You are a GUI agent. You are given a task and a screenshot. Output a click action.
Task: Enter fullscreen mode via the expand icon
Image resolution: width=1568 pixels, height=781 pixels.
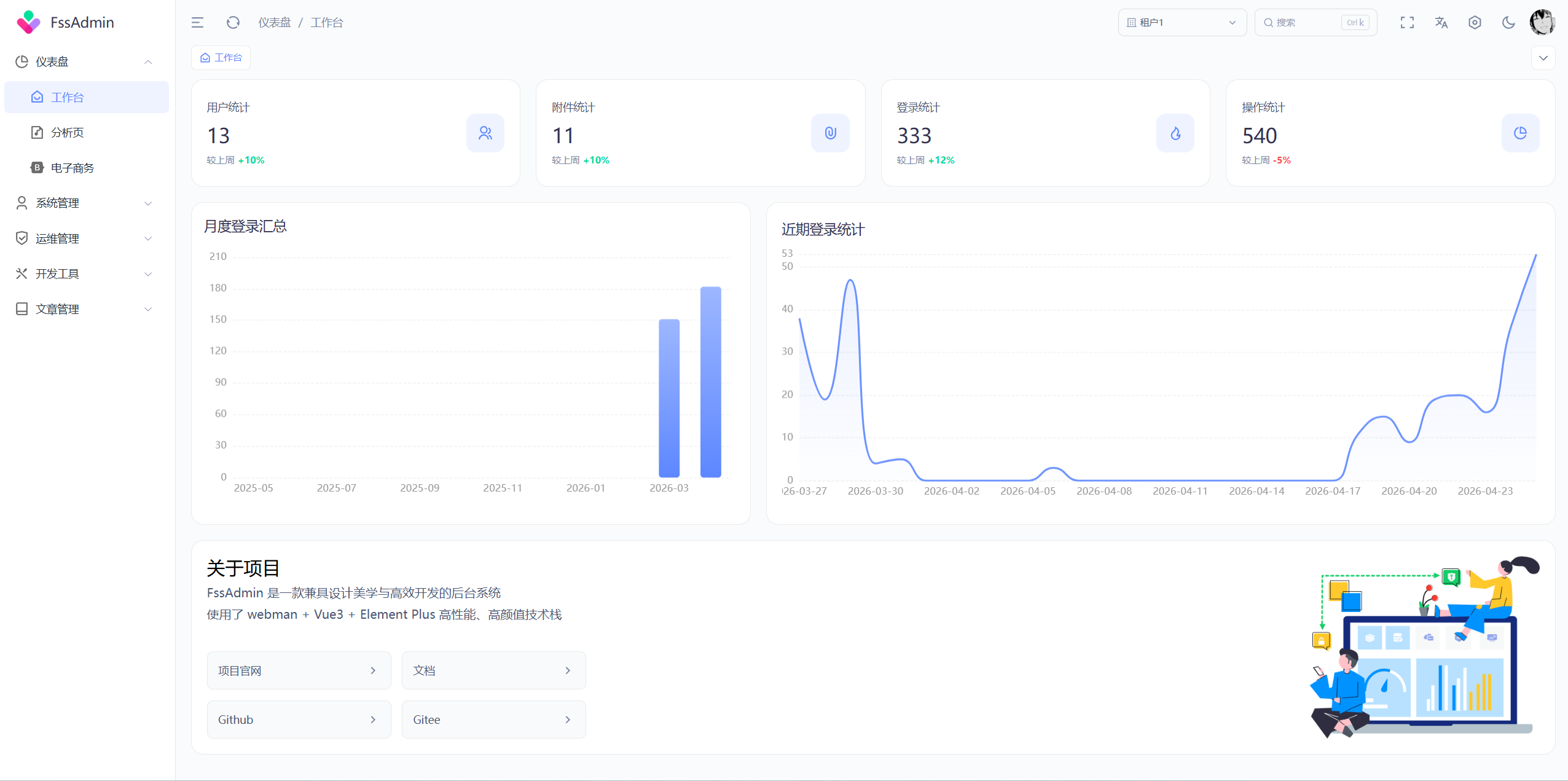pos(1407,23)
